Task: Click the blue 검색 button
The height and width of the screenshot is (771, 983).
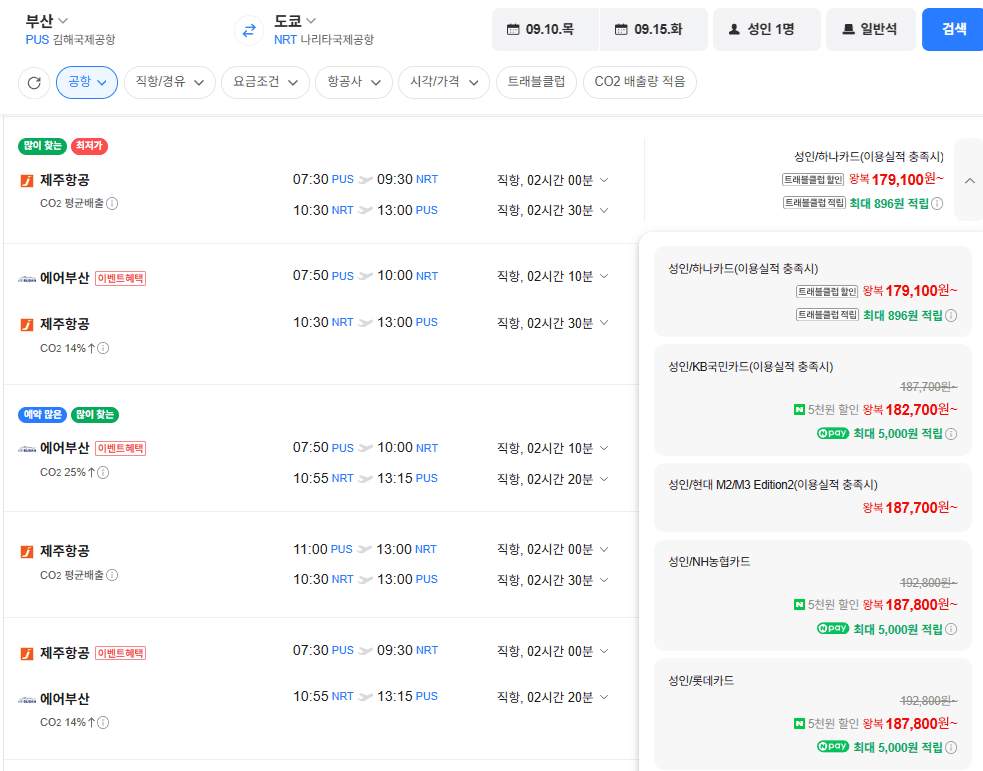Action: click(x=954, y=29)
